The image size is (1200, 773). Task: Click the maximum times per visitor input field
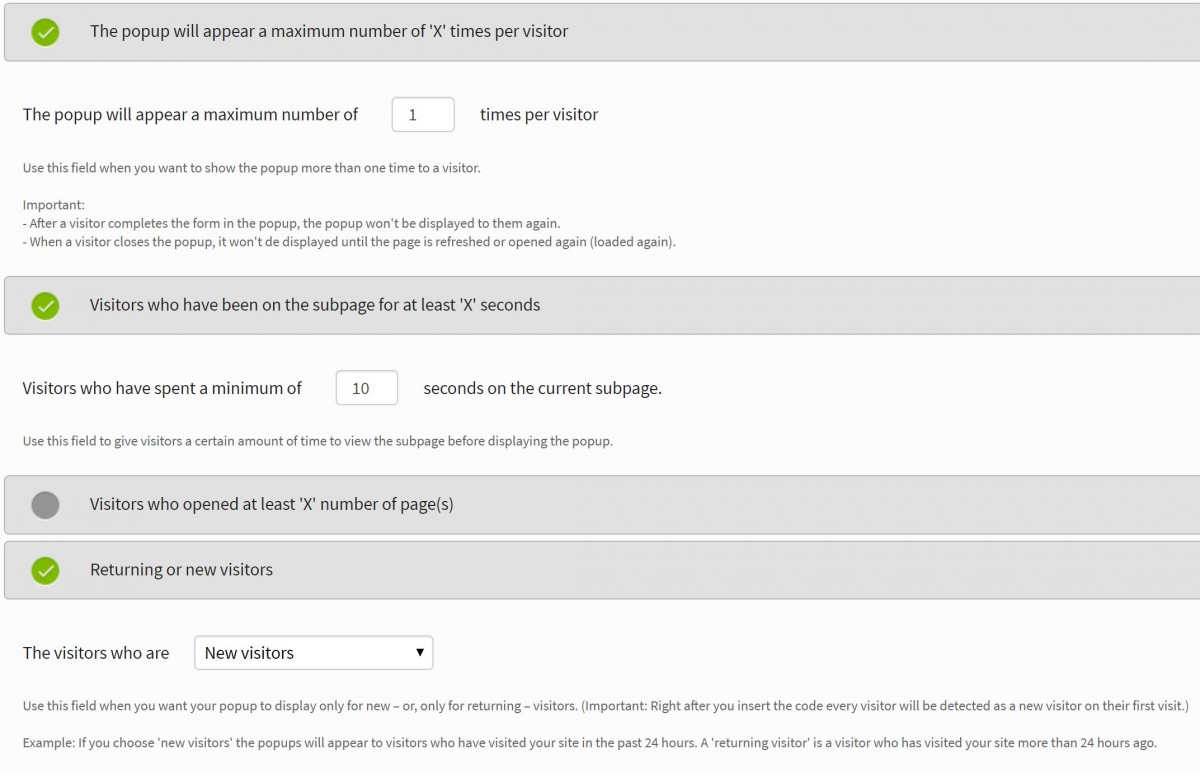422,115
